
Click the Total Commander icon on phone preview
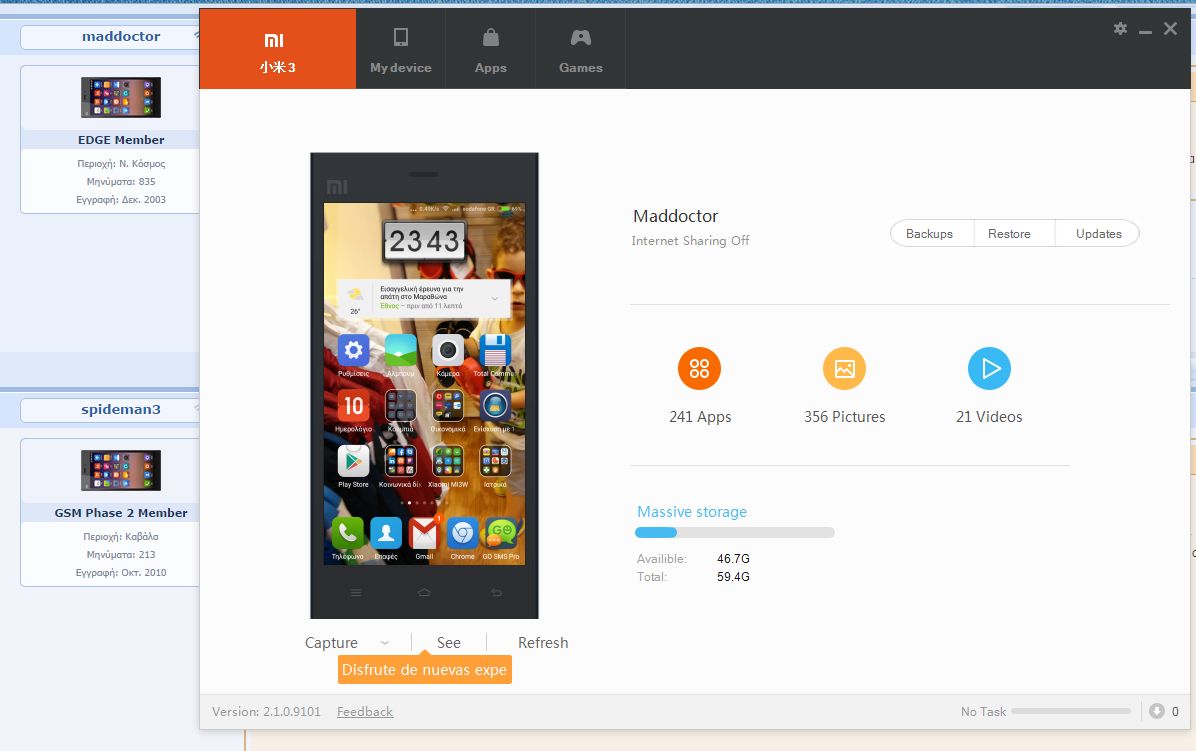click(495, 351)
